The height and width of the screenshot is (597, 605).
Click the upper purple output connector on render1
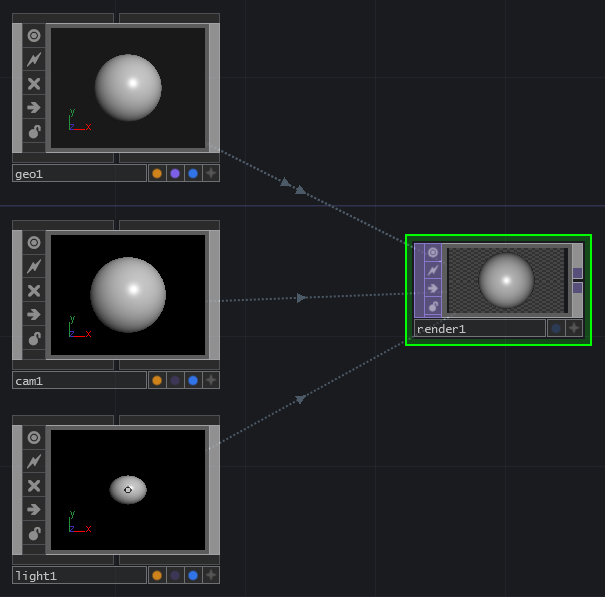point(577,272)
